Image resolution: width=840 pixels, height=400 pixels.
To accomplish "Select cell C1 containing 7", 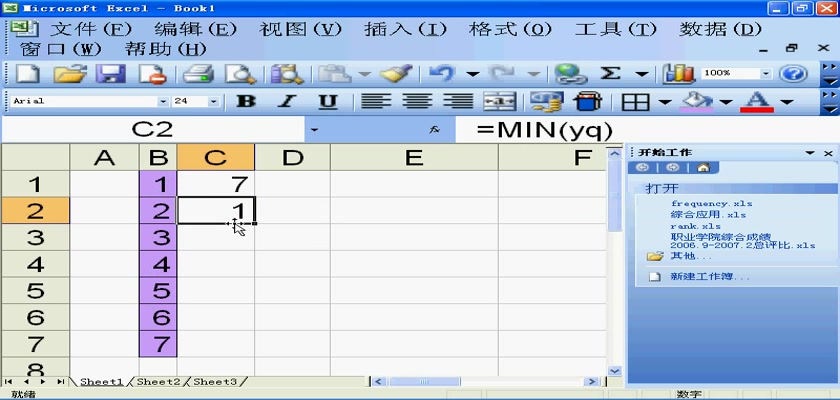I will click(215, 184).
